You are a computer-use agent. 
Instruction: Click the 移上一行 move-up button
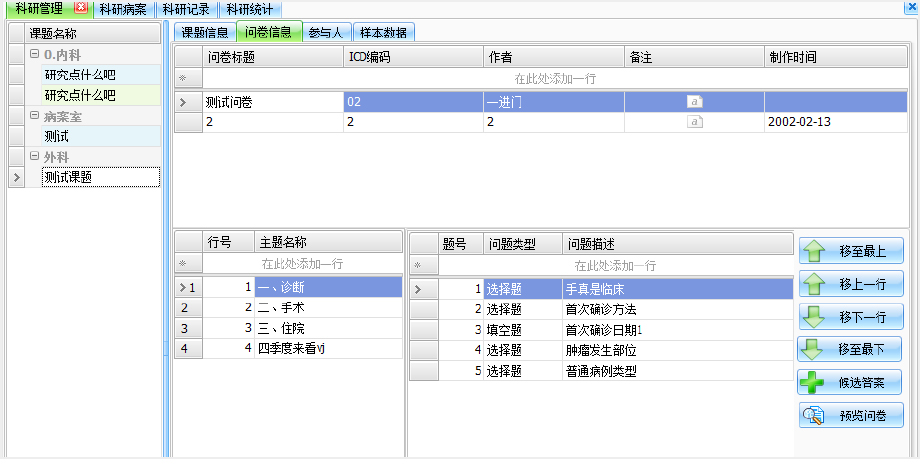coord(850,283)
